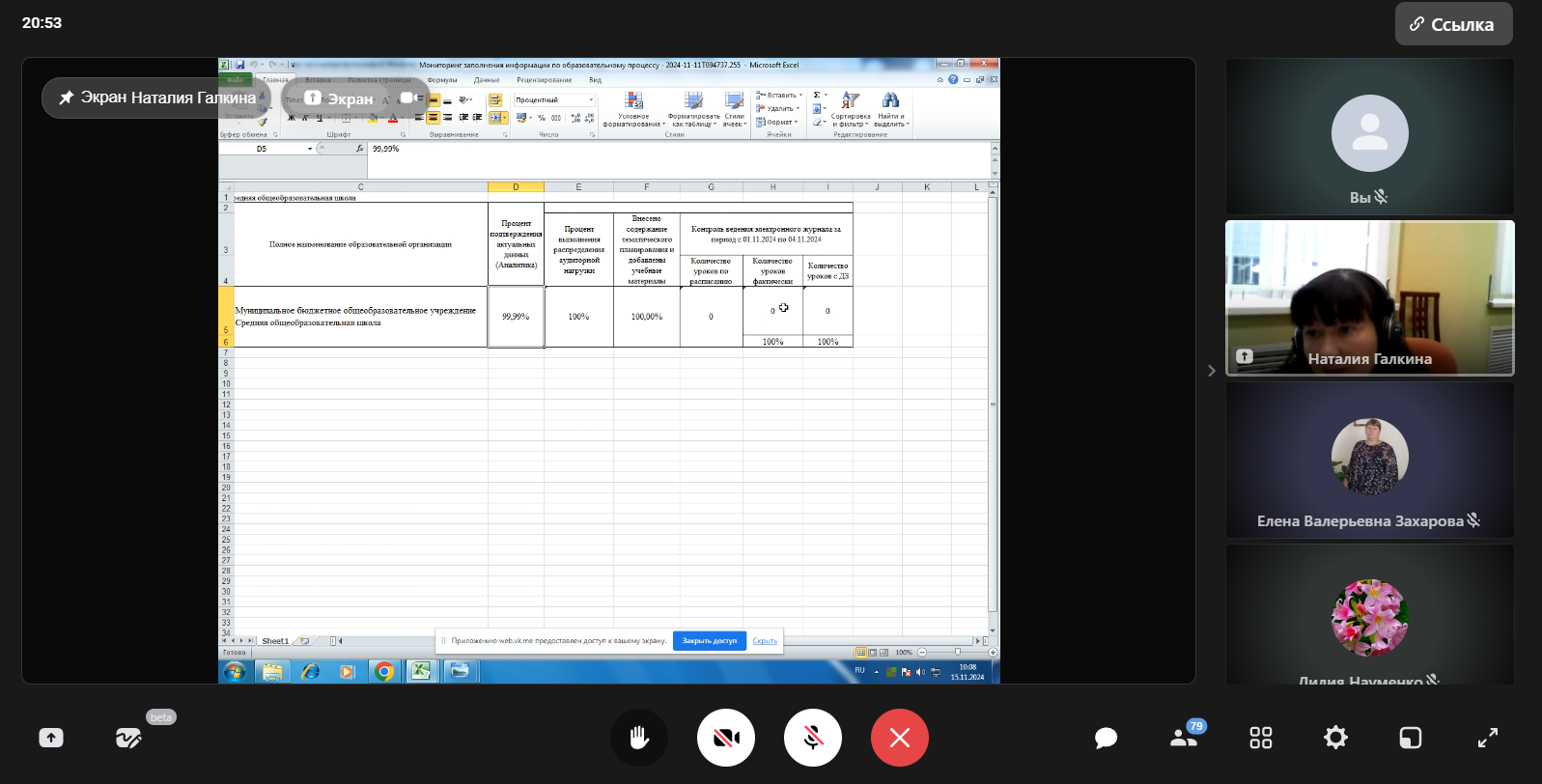Image resolution: width=1542 pixels, height=784 pixels.
Task: Expand the Сортировка и фильтр dropdown
Action: tap(850, 120)
